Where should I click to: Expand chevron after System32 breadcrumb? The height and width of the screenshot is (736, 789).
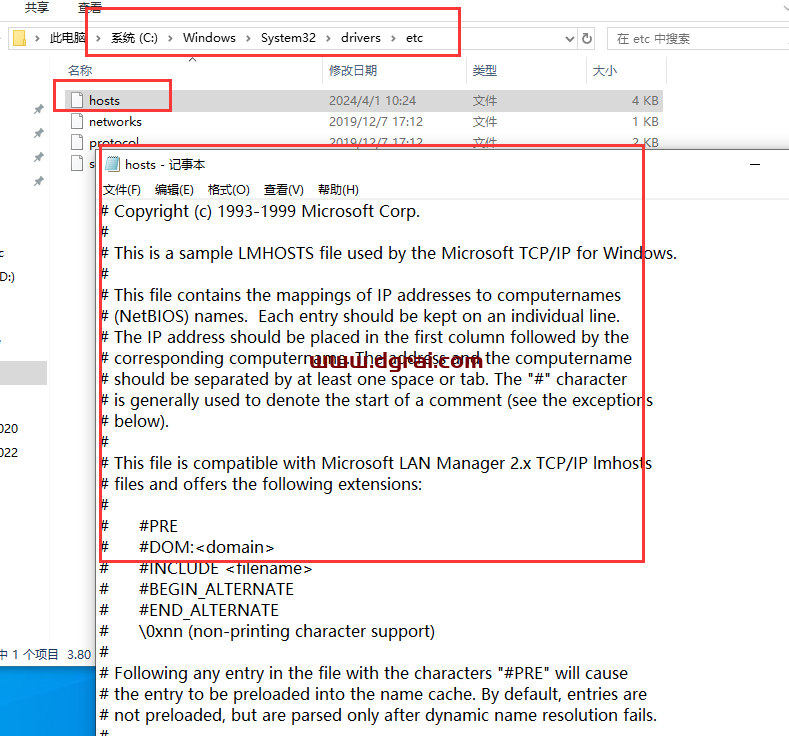(x=328, y=38)
